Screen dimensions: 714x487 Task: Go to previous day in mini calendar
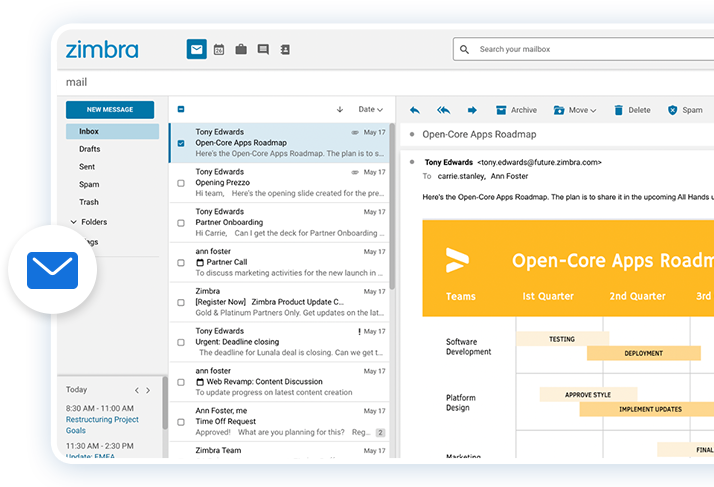(x=137, y=390)
